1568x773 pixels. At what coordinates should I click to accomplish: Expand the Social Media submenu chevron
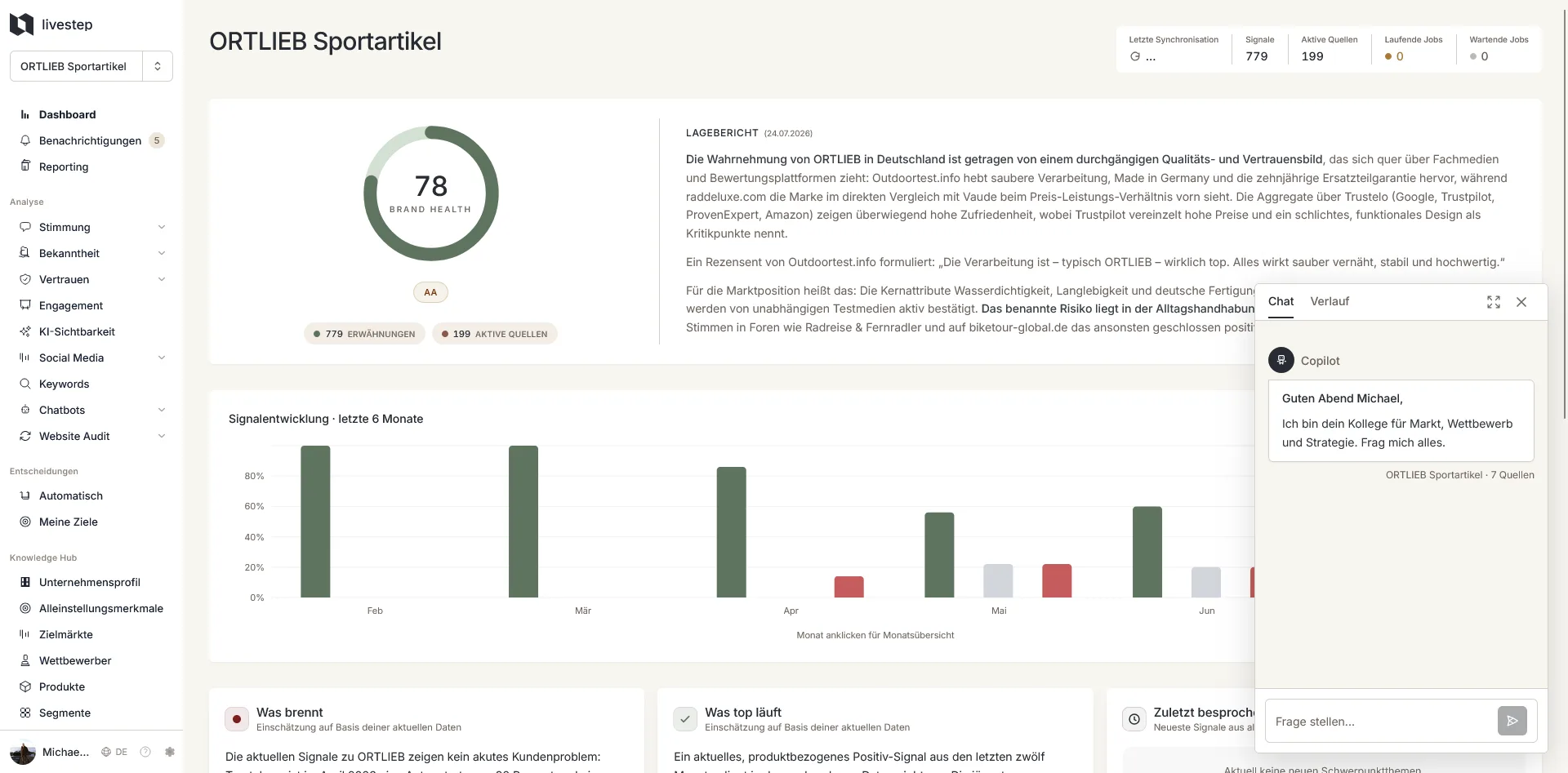click(162, 358)
